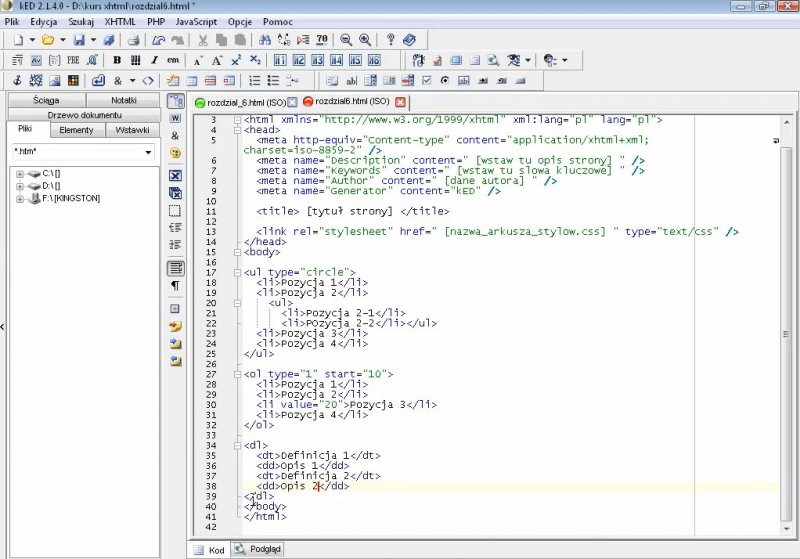Open the Drzewo dokumentu panel
800x559 pixels.
[84, 115]
